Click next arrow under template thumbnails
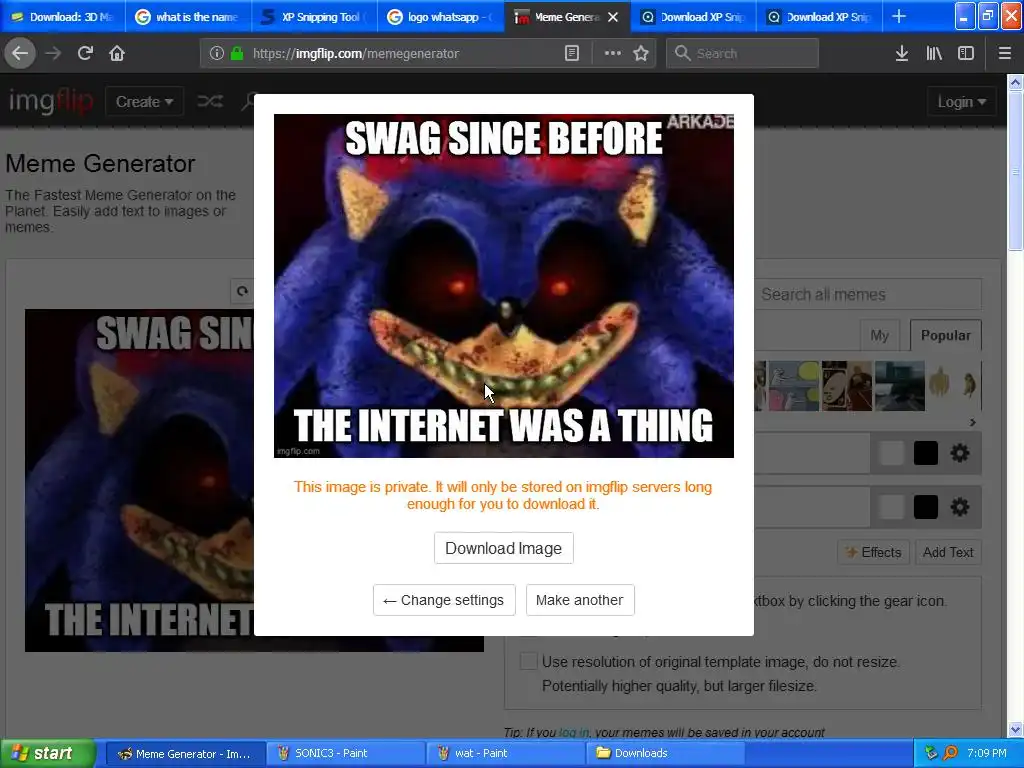Image resolution: width=1024 pixels, height=768 pixels. click(x=972, y=423)
